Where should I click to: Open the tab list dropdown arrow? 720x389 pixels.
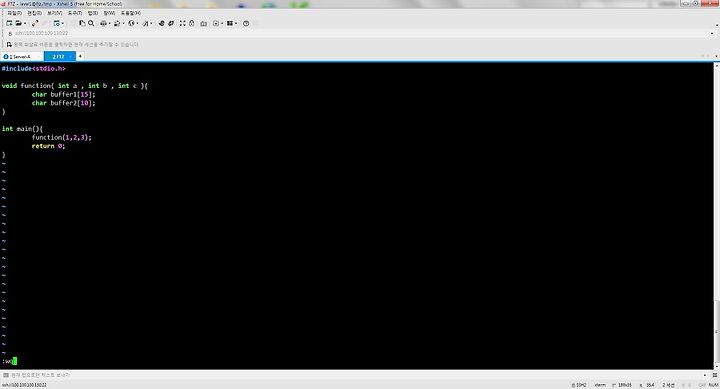pos(716,56)
